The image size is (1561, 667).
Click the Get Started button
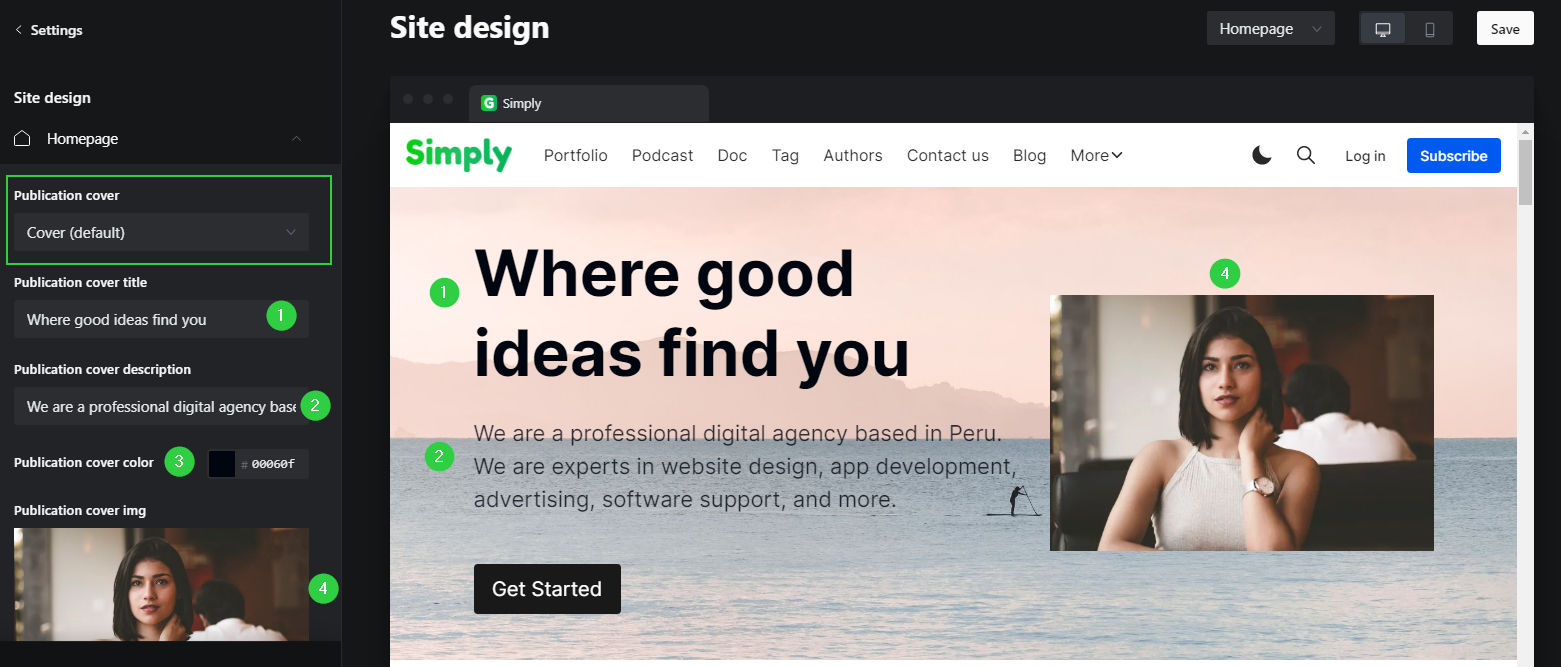tap(547, 589)
